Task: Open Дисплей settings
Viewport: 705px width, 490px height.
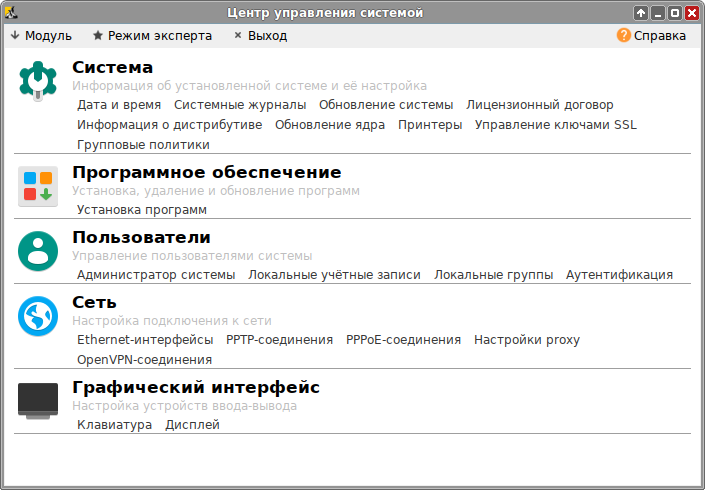Action: coord(192,425)
